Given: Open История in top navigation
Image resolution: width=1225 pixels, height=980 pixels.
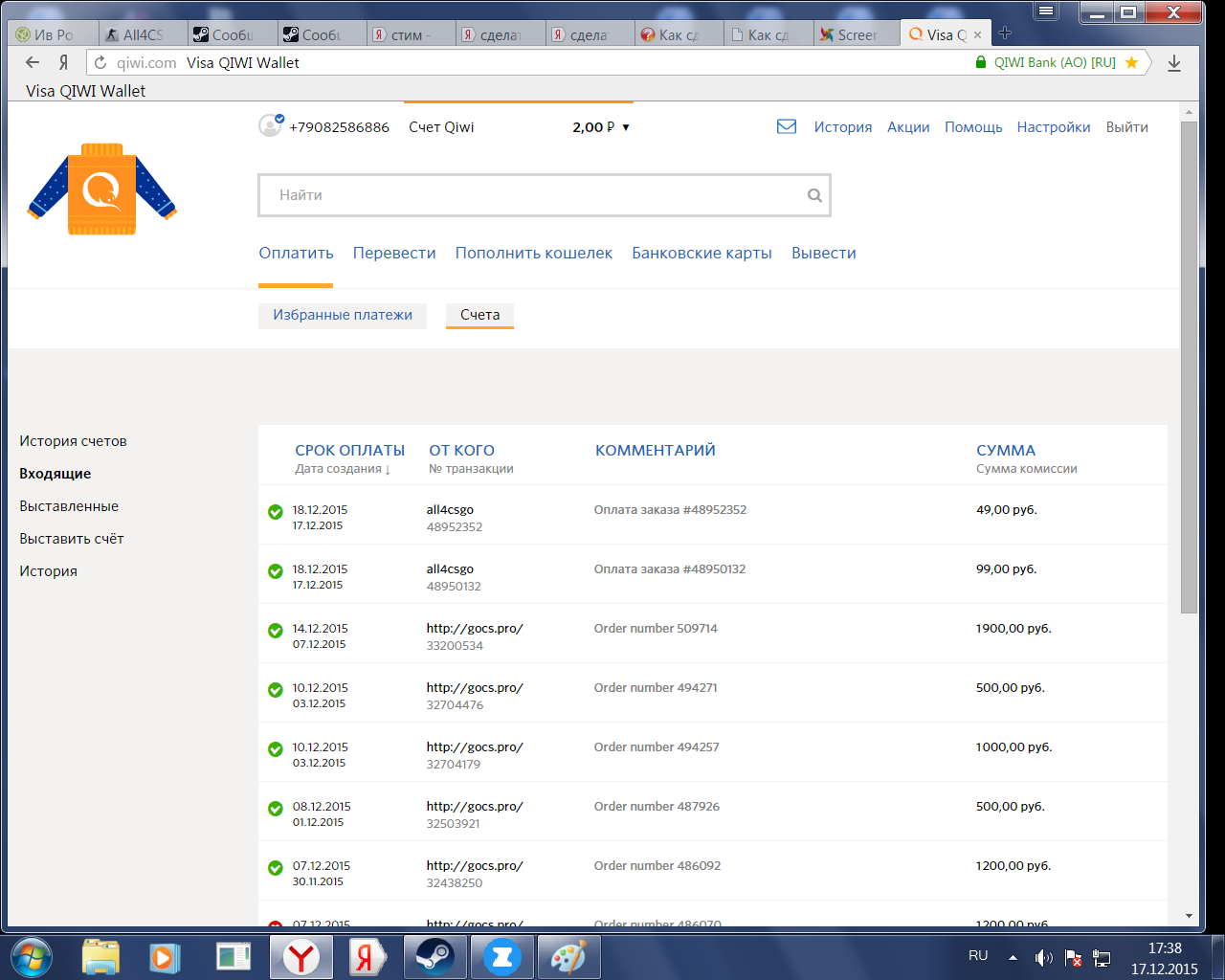Looking at the screenshot, I should click(x=843, y=126).
